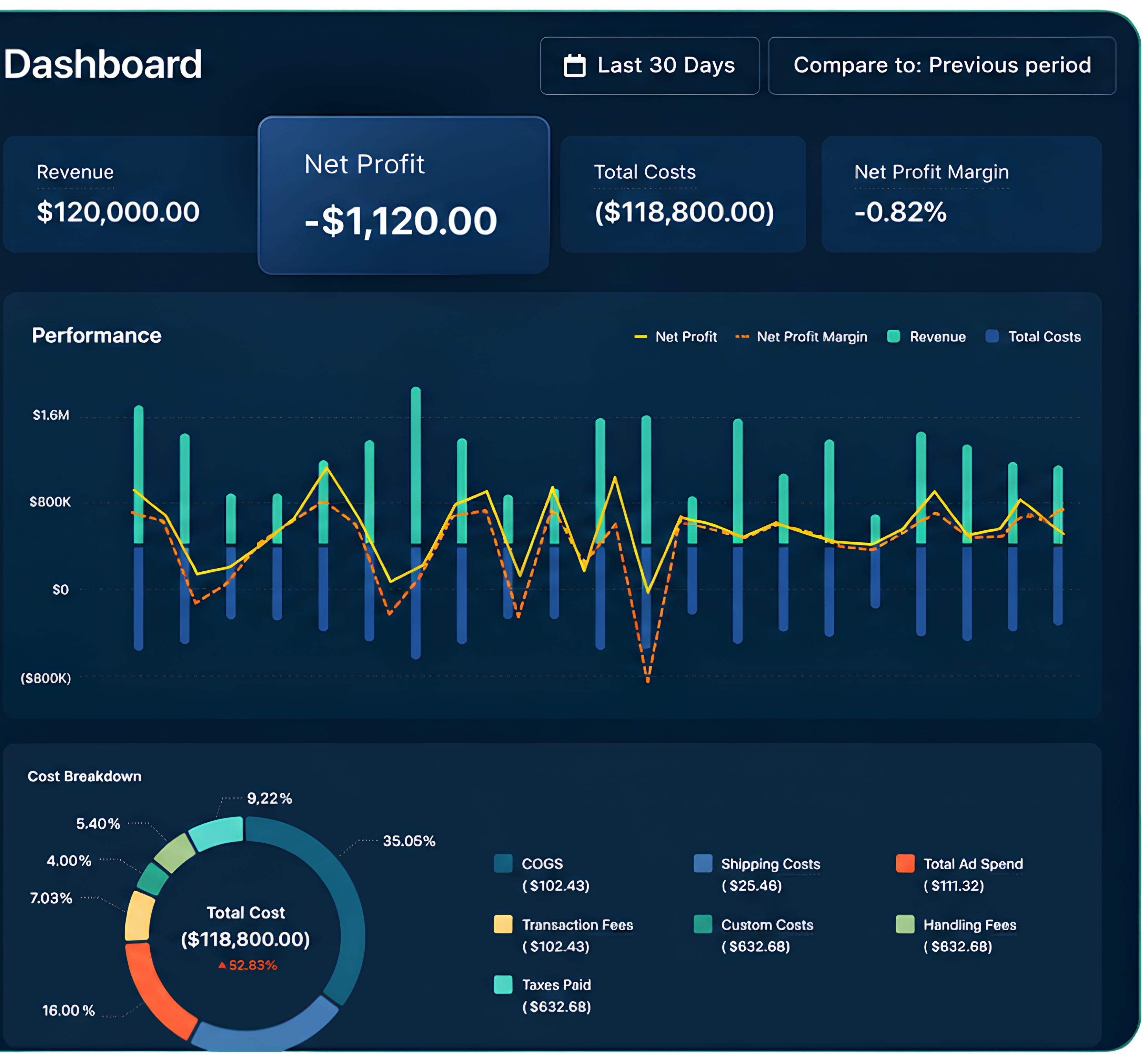This screenshot has width=1148, height=1062.
Task: Select the Net Profit summary card
Action: [x=404, y=196]
